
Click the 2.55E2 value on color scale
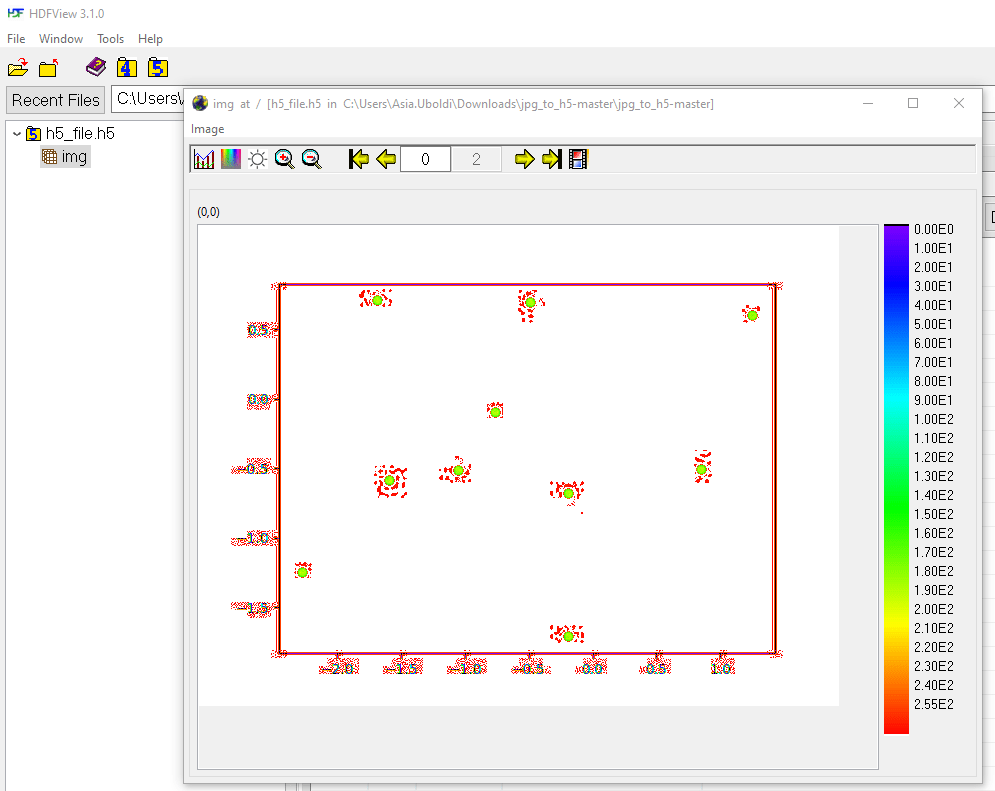click(933, 704)
